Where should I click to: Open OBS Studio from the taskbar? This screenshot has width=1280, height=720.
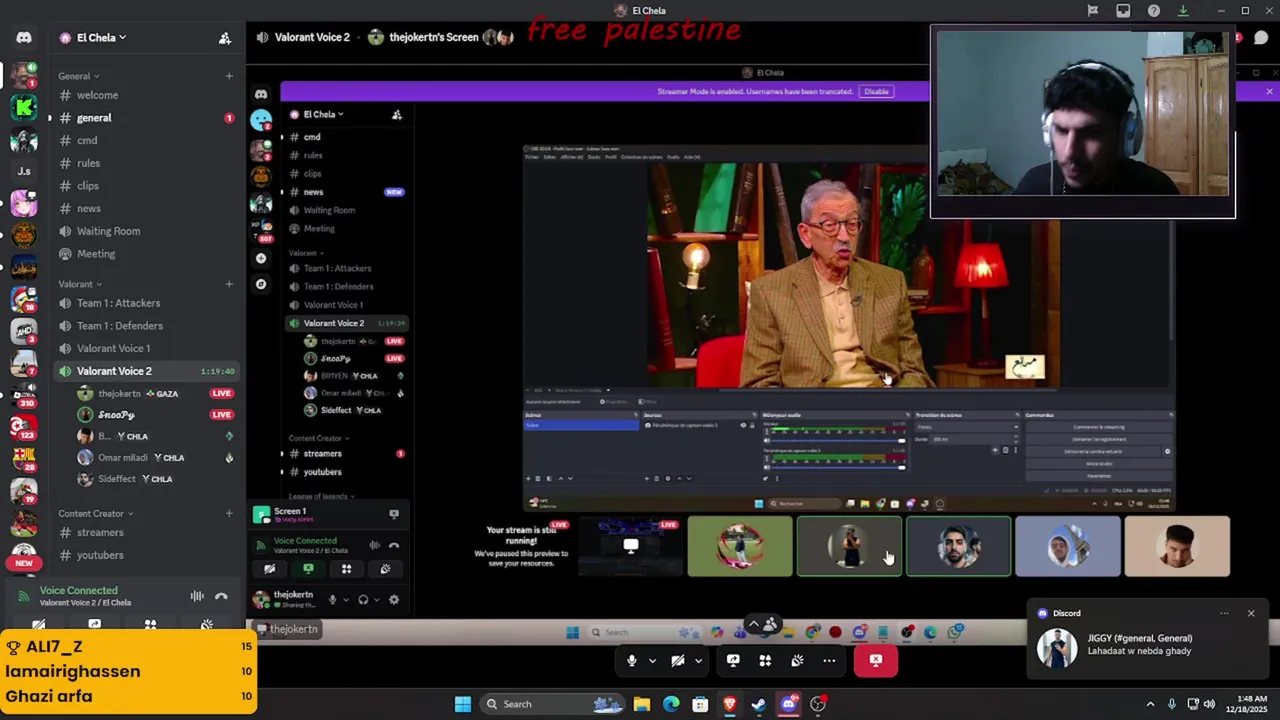point(818,704)
